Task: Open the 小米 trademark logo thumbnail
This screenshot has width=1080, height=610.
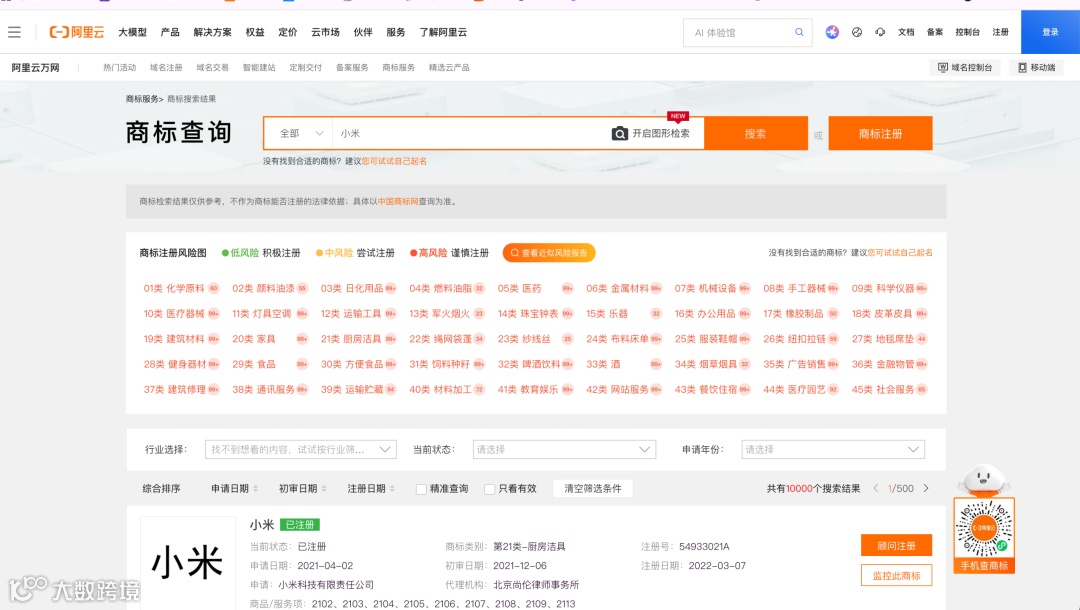Action: point(187,562)
